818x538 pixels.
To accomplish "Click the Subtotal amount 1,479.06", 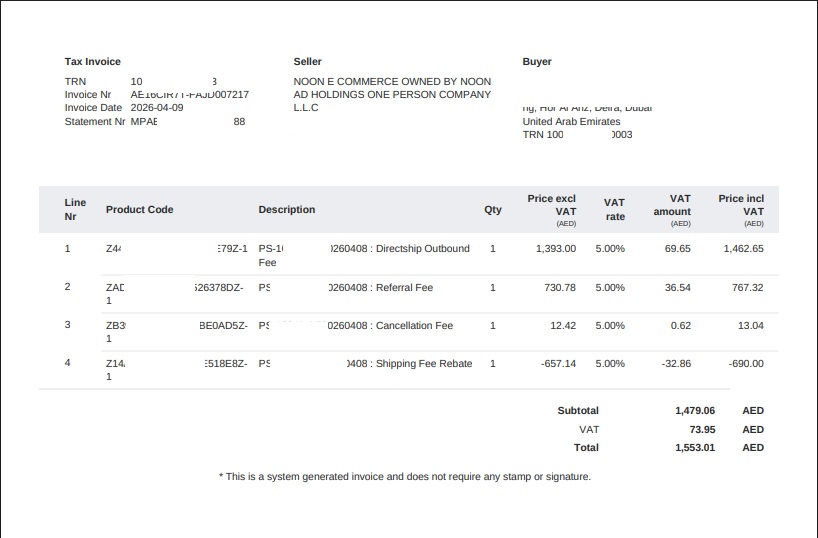I will point(695,411).
